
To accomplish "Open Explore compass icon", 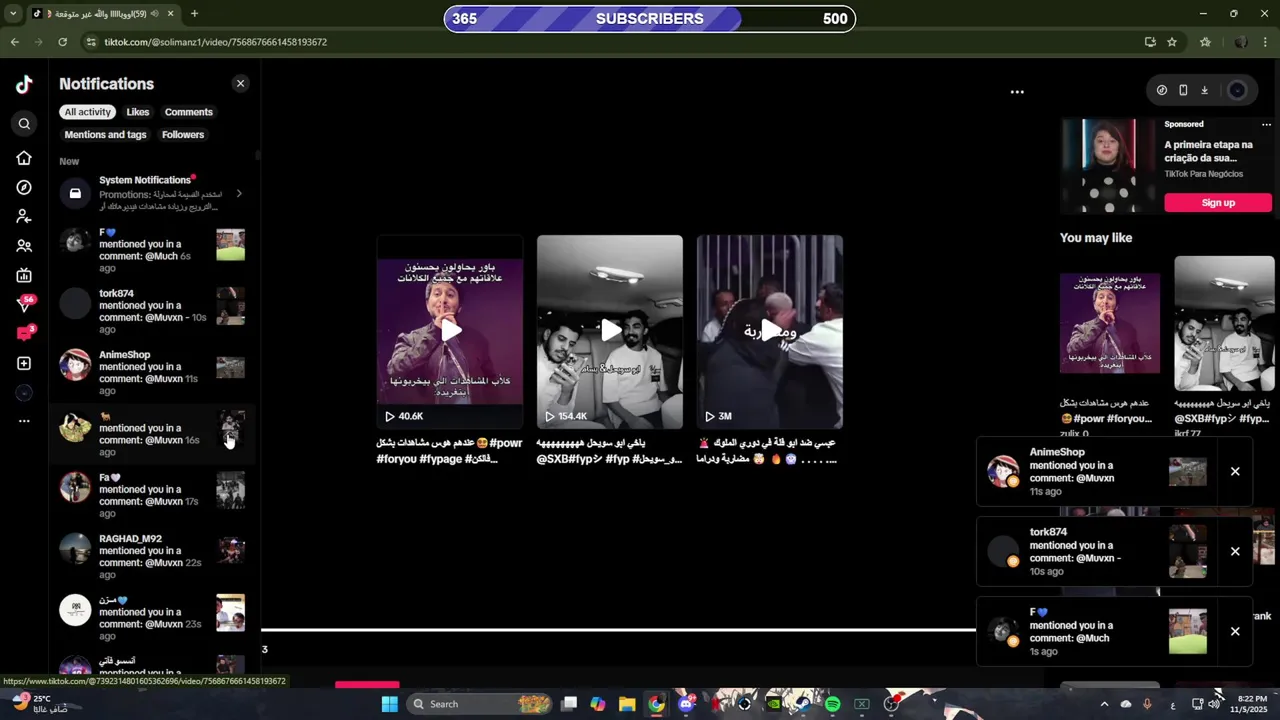I will [x=24, y=187].
